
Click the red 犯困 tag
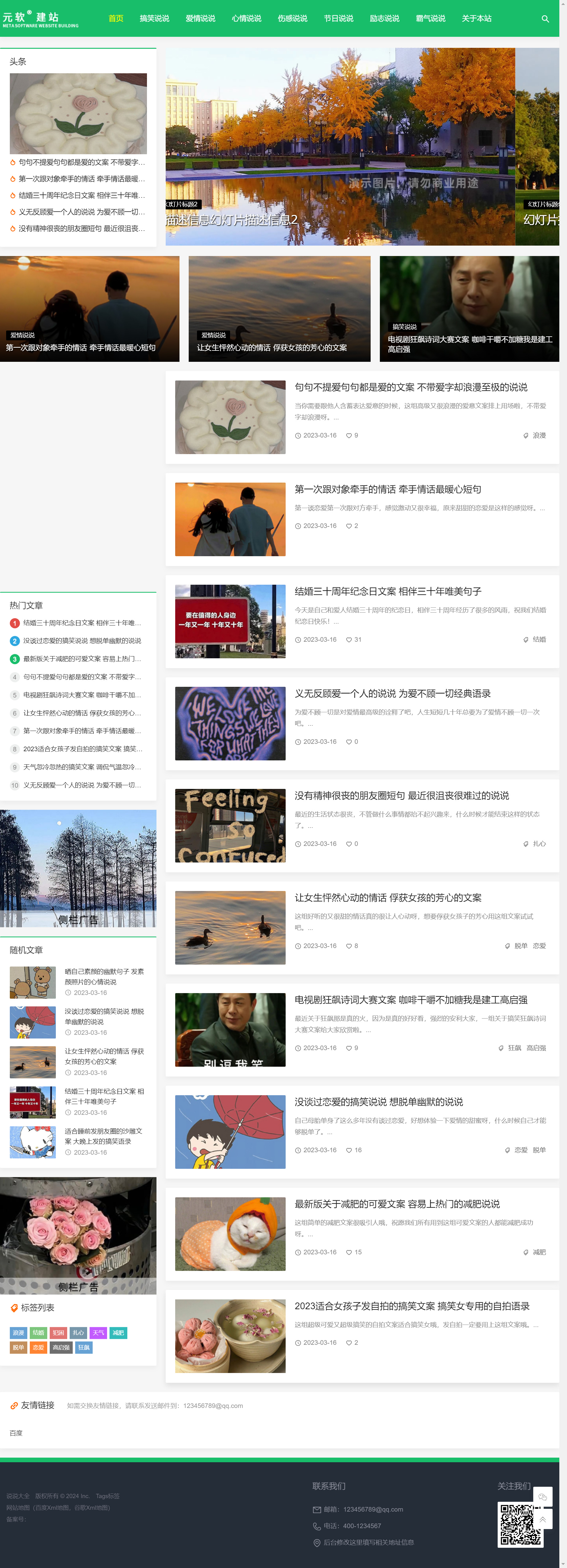click(59, 1333)
